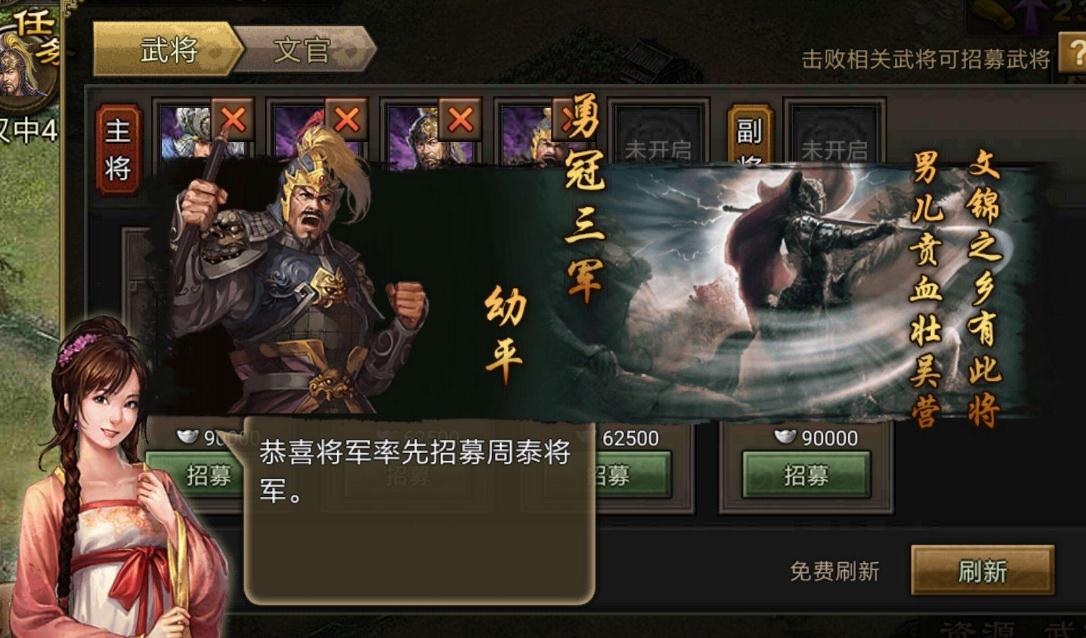Image resolution: width=1086 pixels, height=638 pixels.
Task: Click the 副将 label badge
Action: [749, 136]
